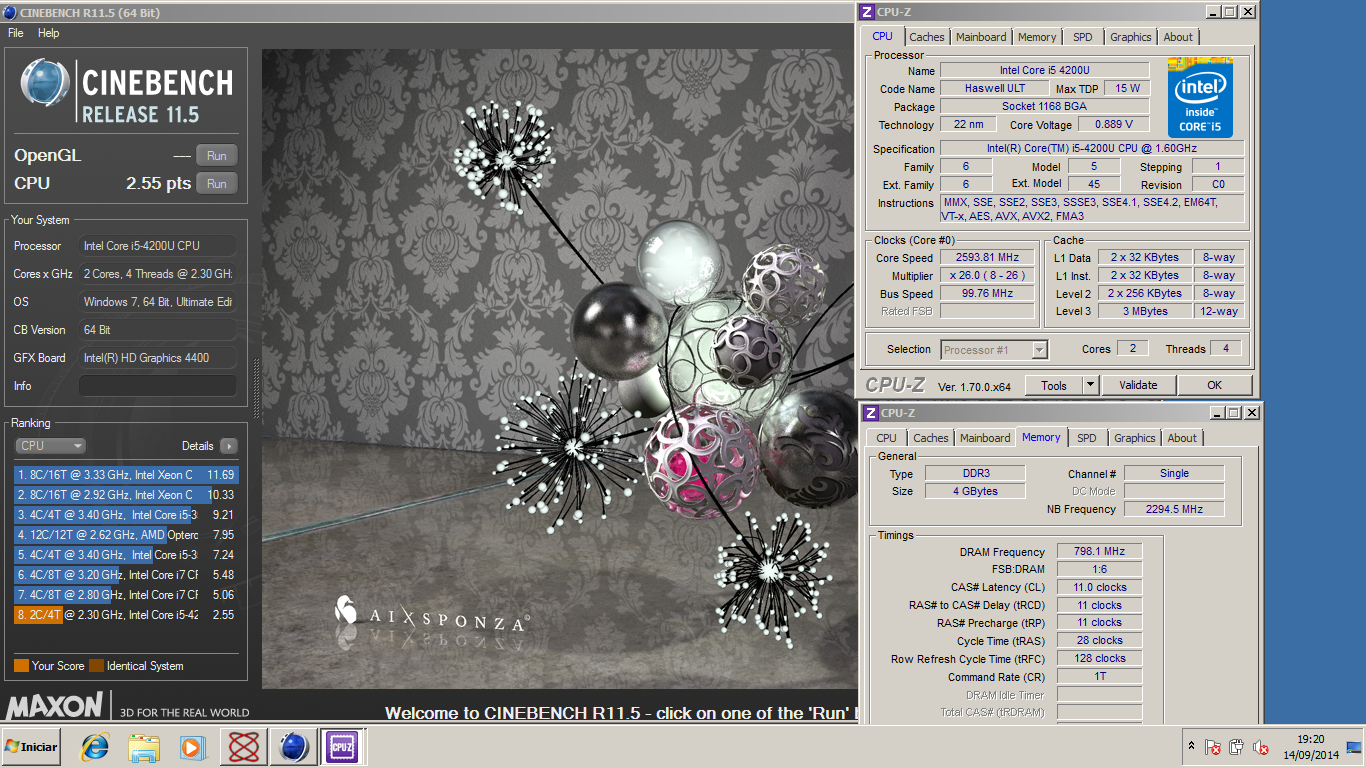Image resolution: width=1366 pixels, height=768 pixels.
Task: Switch to Graphics tab in lower CPU-Z window
Action: (x=1135, y=438)
